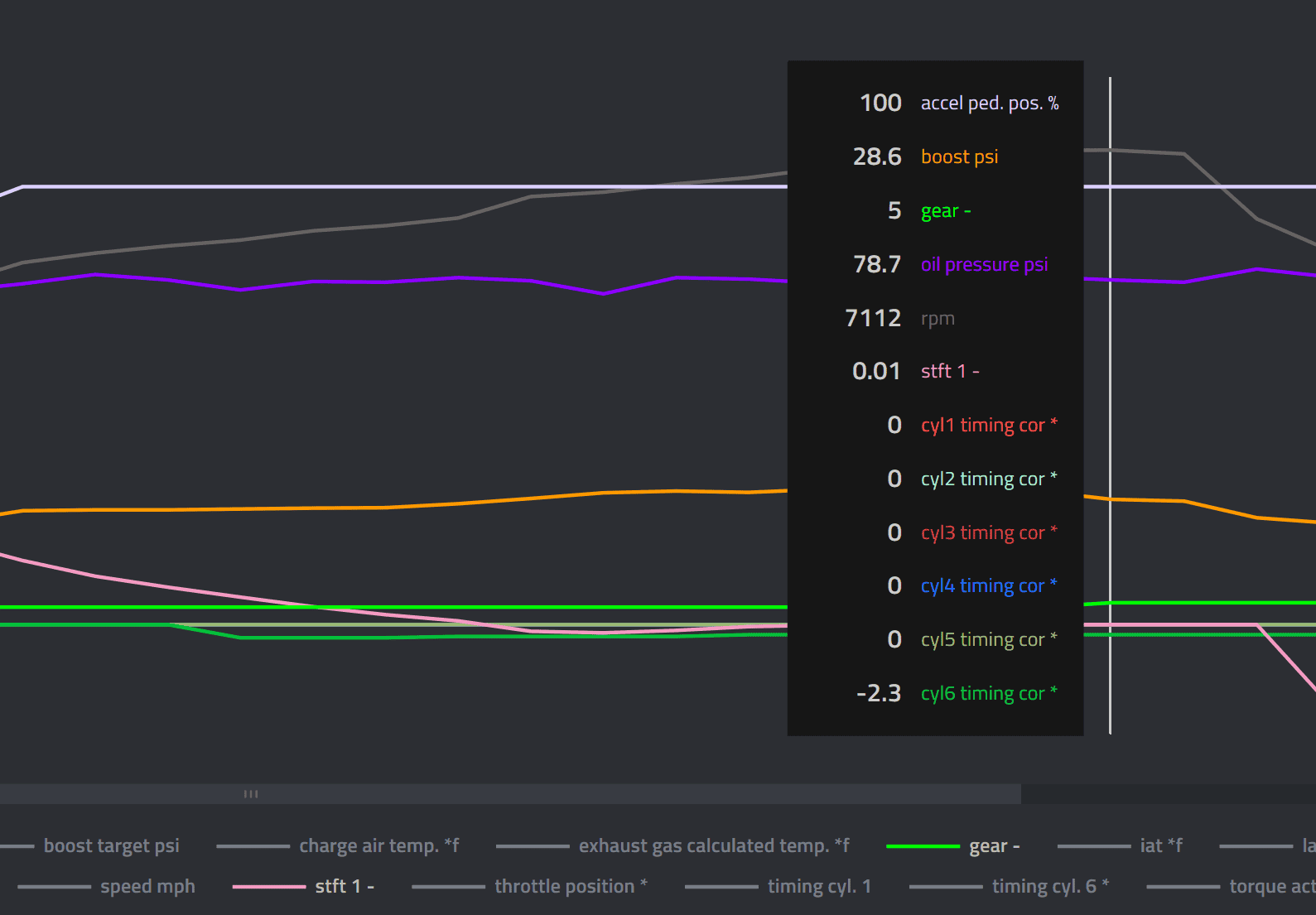Click the vertical cursor line on chart
The height and width of the screenshot is (915, 1316).
tap(1110, 406)
